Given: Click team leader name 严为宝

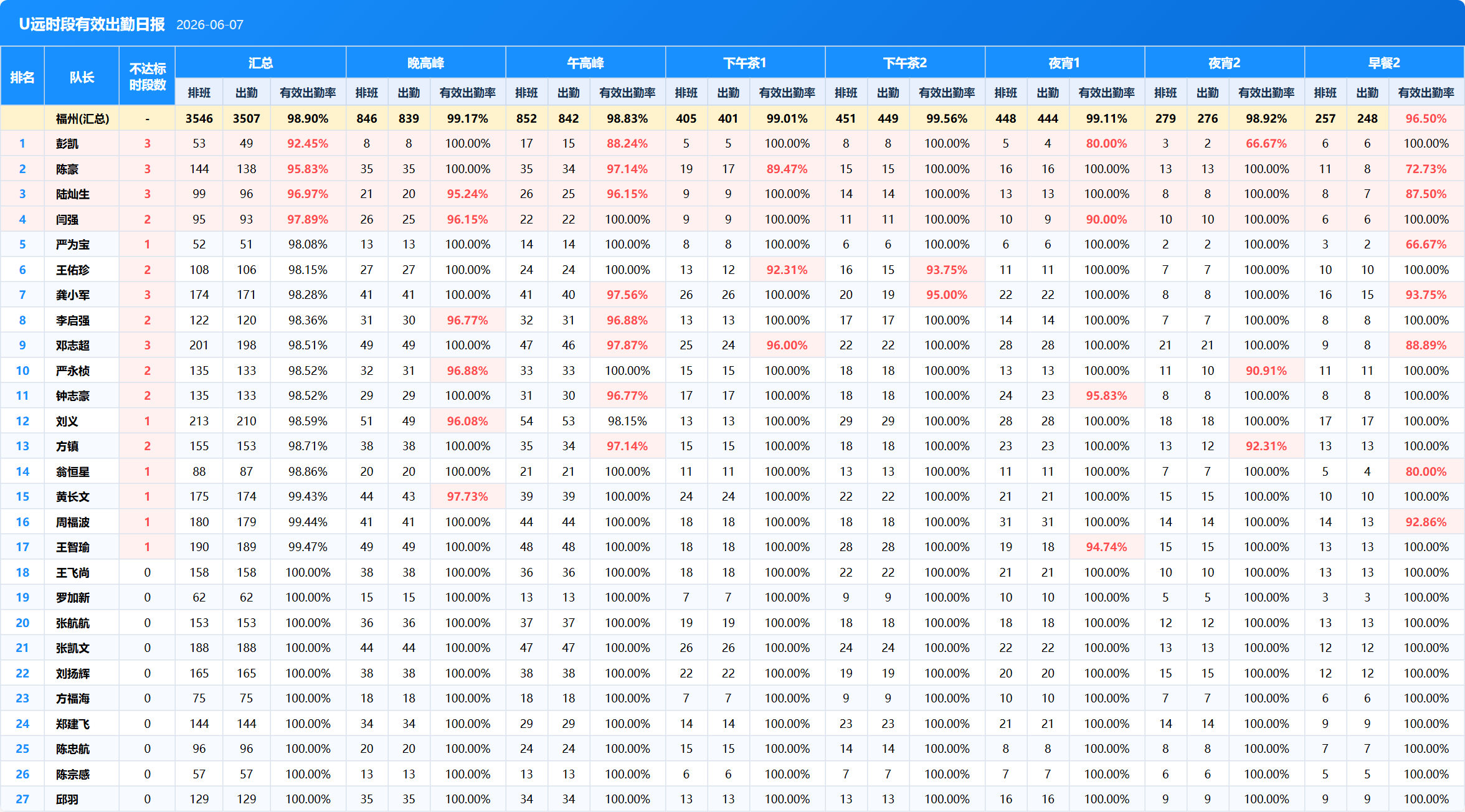Looking at the screenshot, I should tap(73, 245).
